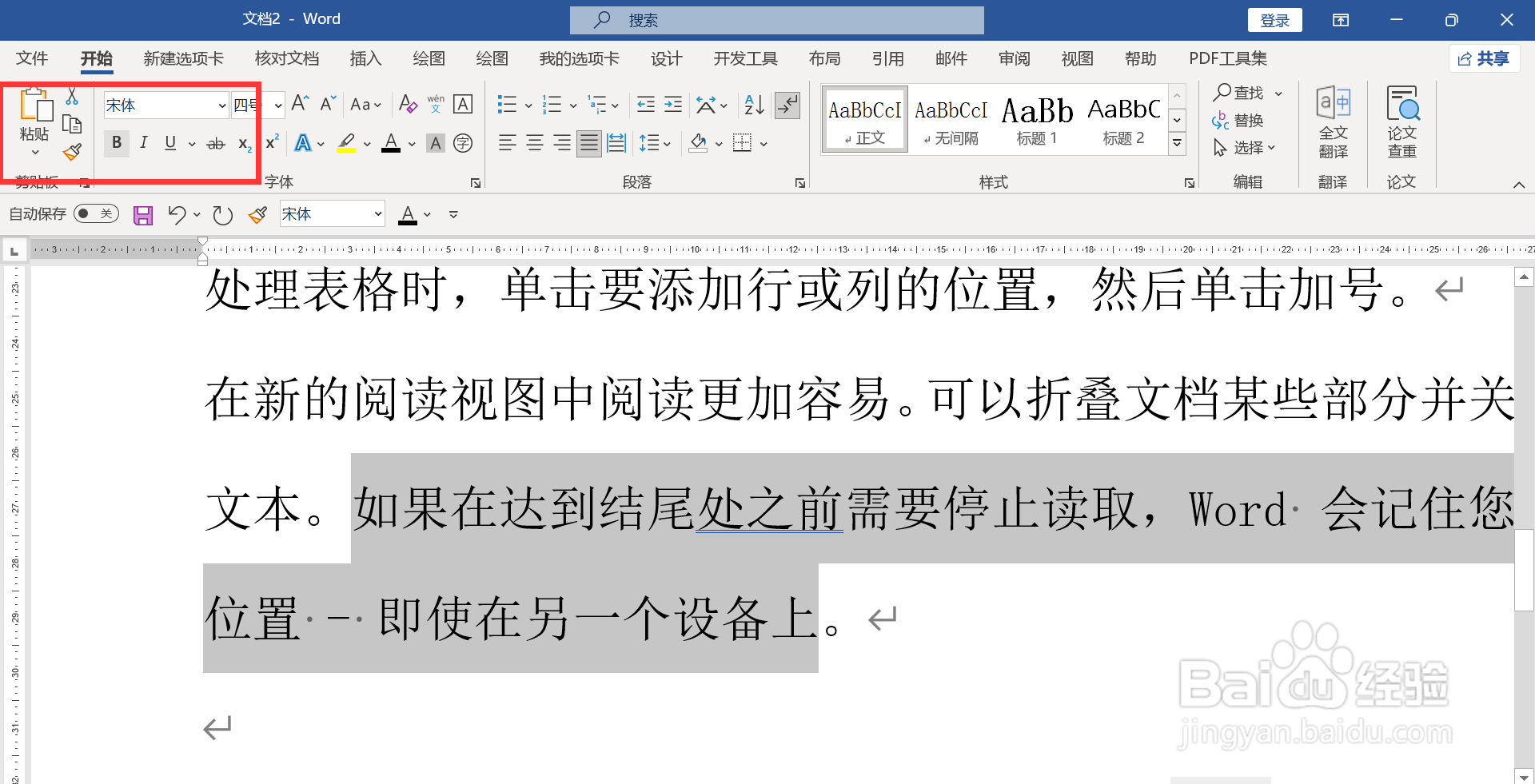
Task: Switch to the 设计 (Design) tab
Action: click(x=667, y=58)
